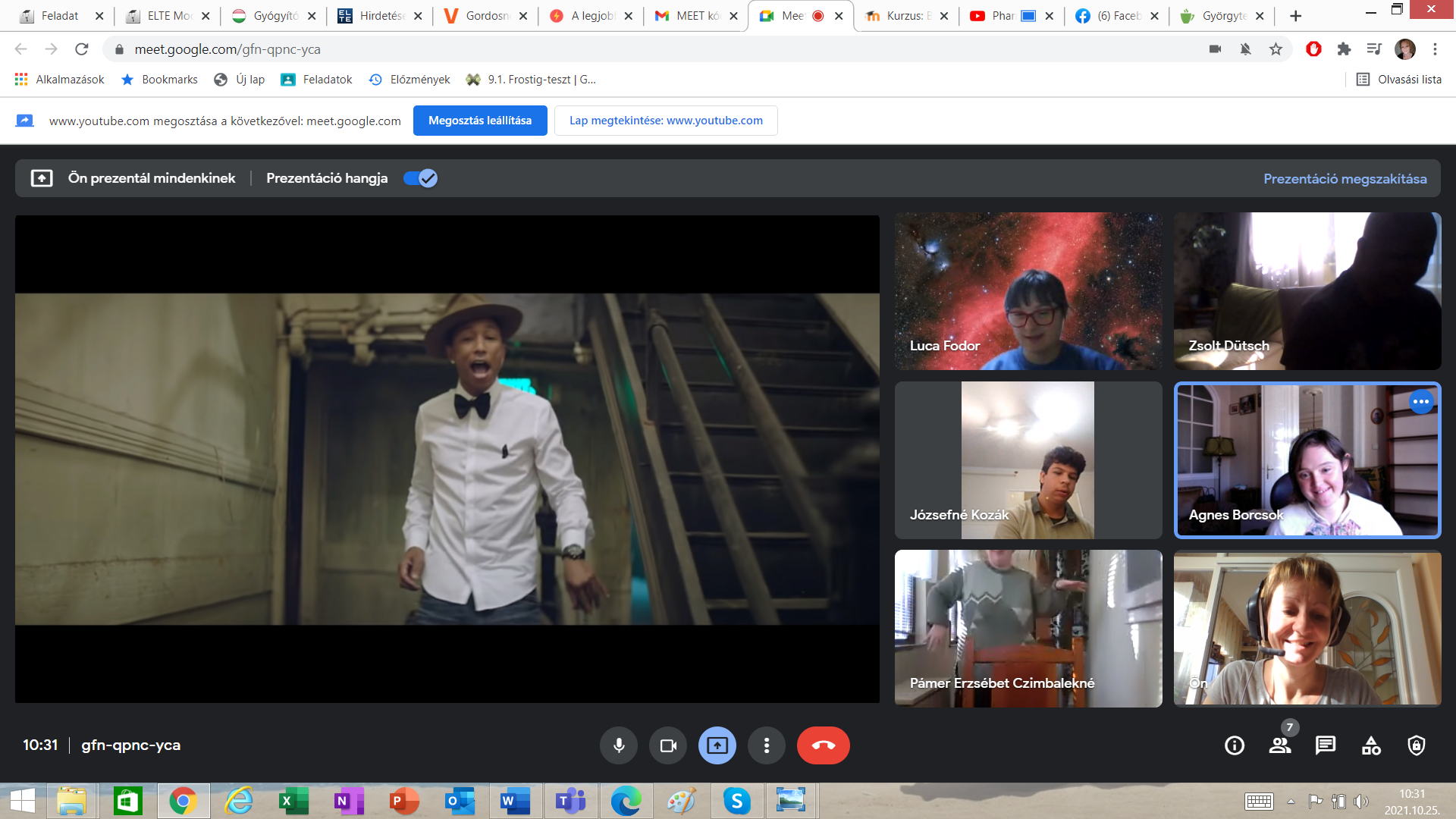Open Olvasási lista reading list

[x=1399, y=80]
